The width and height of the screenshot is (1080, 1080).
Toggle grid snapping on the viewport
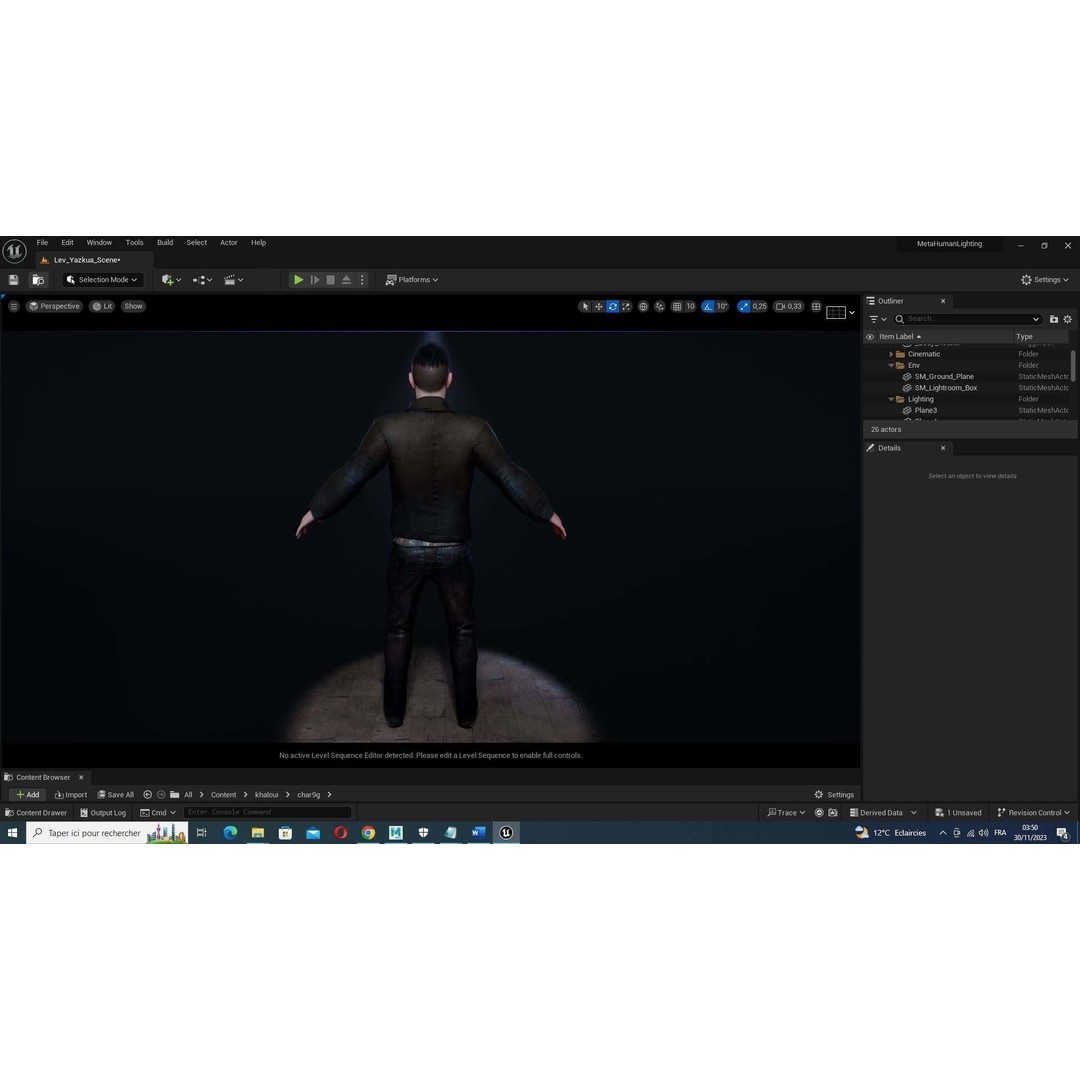click(x=677, y=307)
